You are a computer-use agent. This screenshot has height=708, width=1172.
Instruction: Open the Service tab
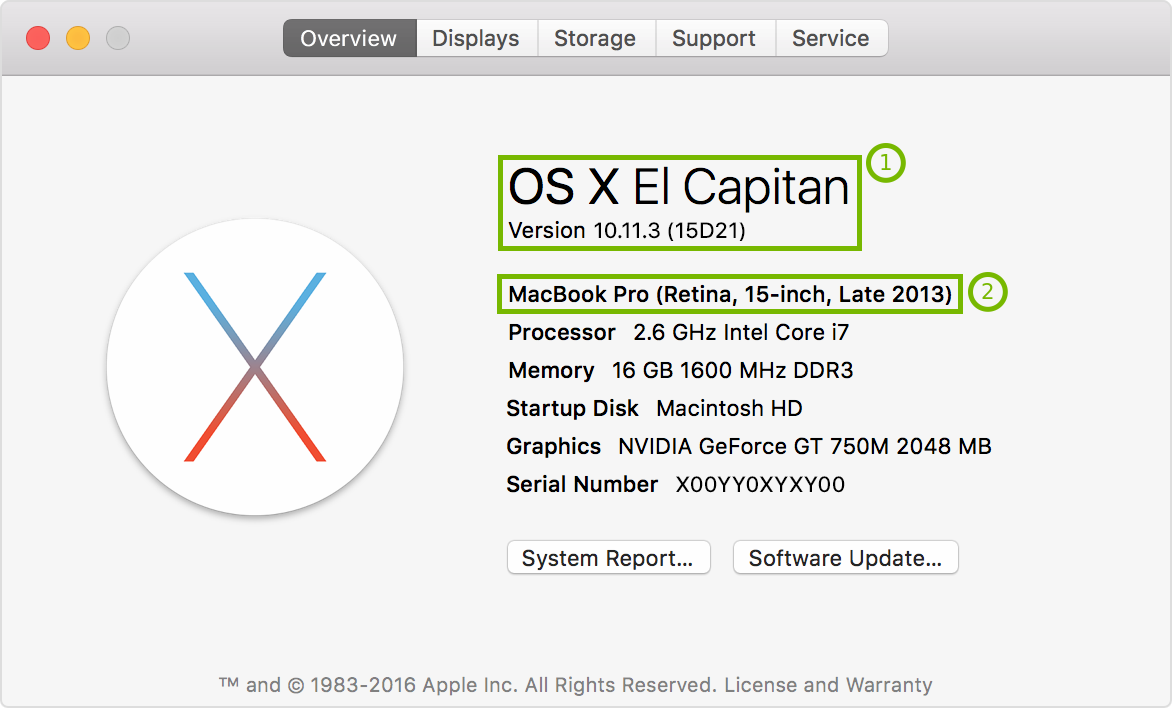pyautogui.click(x=831, y=38)
